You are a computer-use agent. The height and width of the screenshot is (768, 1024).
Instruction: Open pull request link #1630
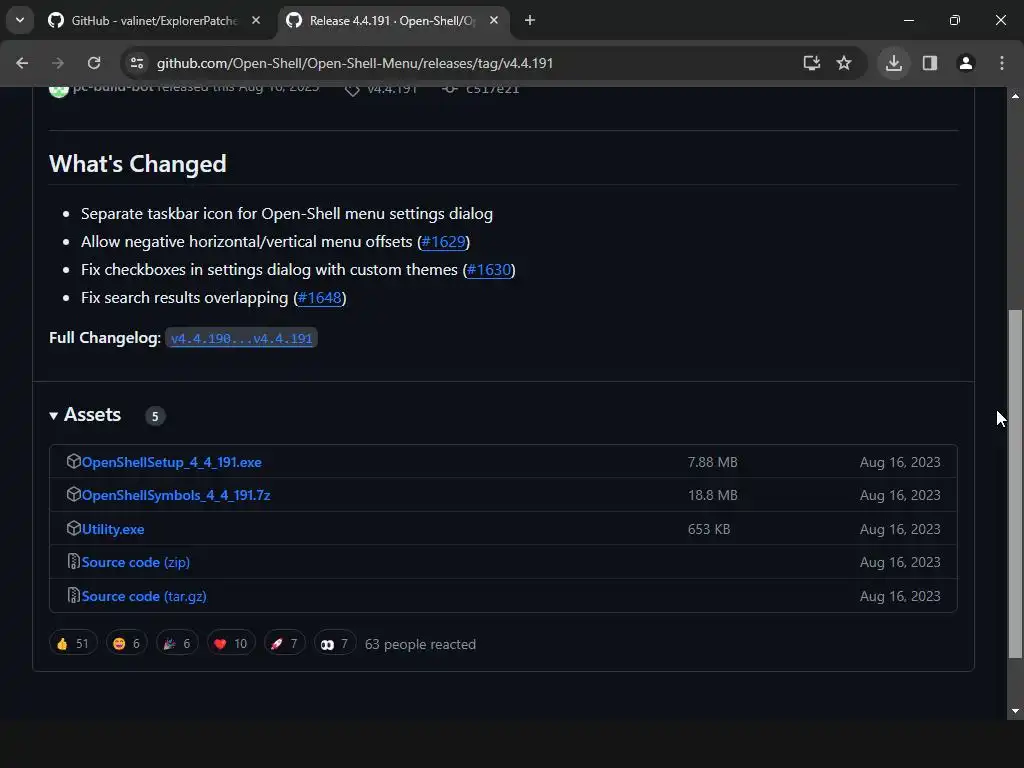(x=489, y=270)
